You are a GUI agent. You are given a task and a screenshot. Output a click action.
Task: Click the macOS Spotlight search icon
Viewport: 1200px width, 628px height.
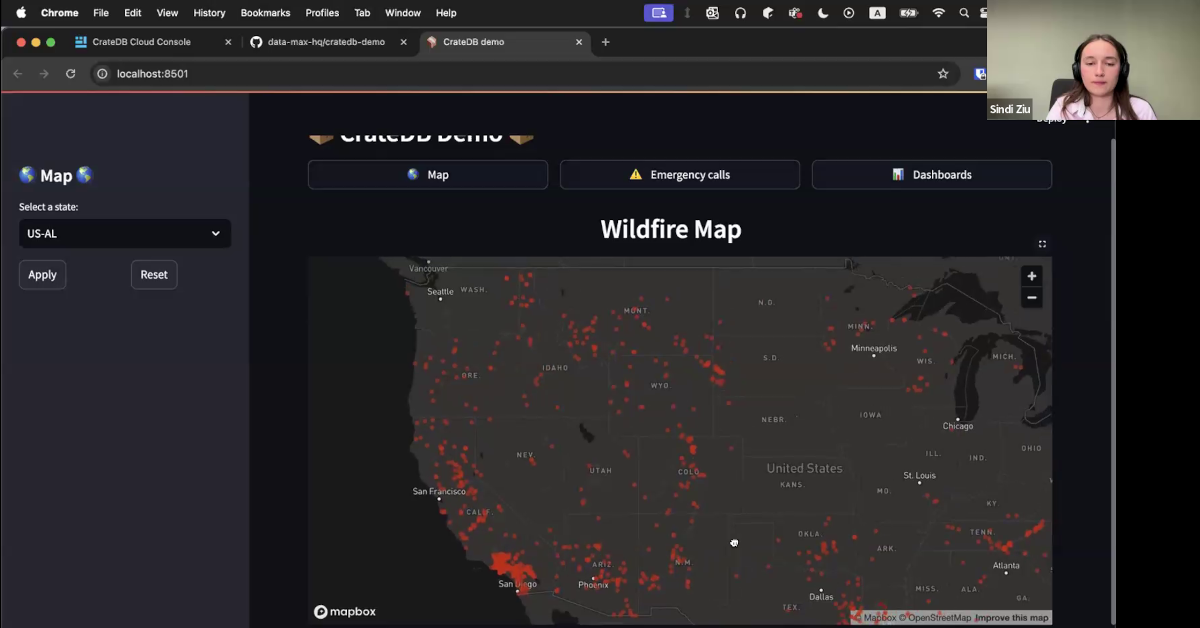pyautogui.click(x=964, y=13)
